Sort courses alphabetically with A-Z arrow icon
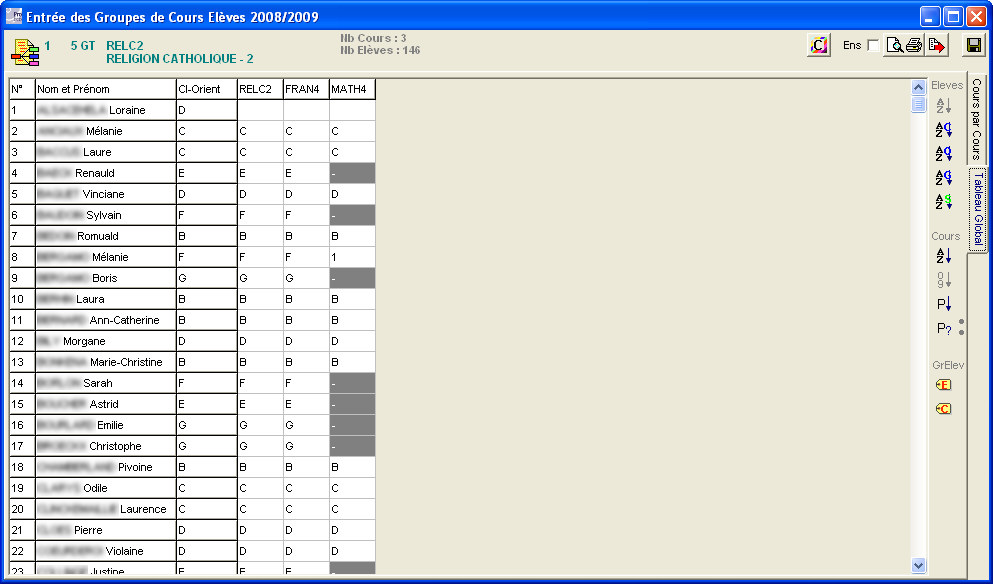Viewport: 993px width, 584px height. 944,256
